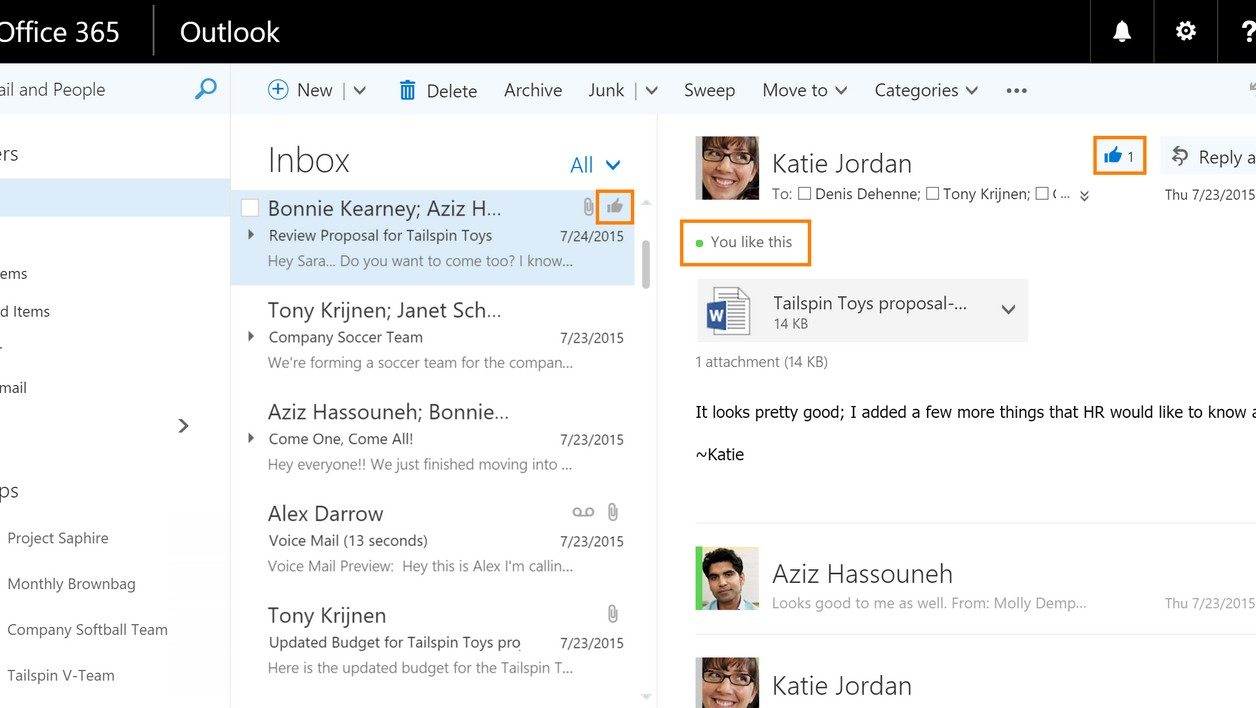
Task: Click the plus icon beside New
Action: point(278,90)
